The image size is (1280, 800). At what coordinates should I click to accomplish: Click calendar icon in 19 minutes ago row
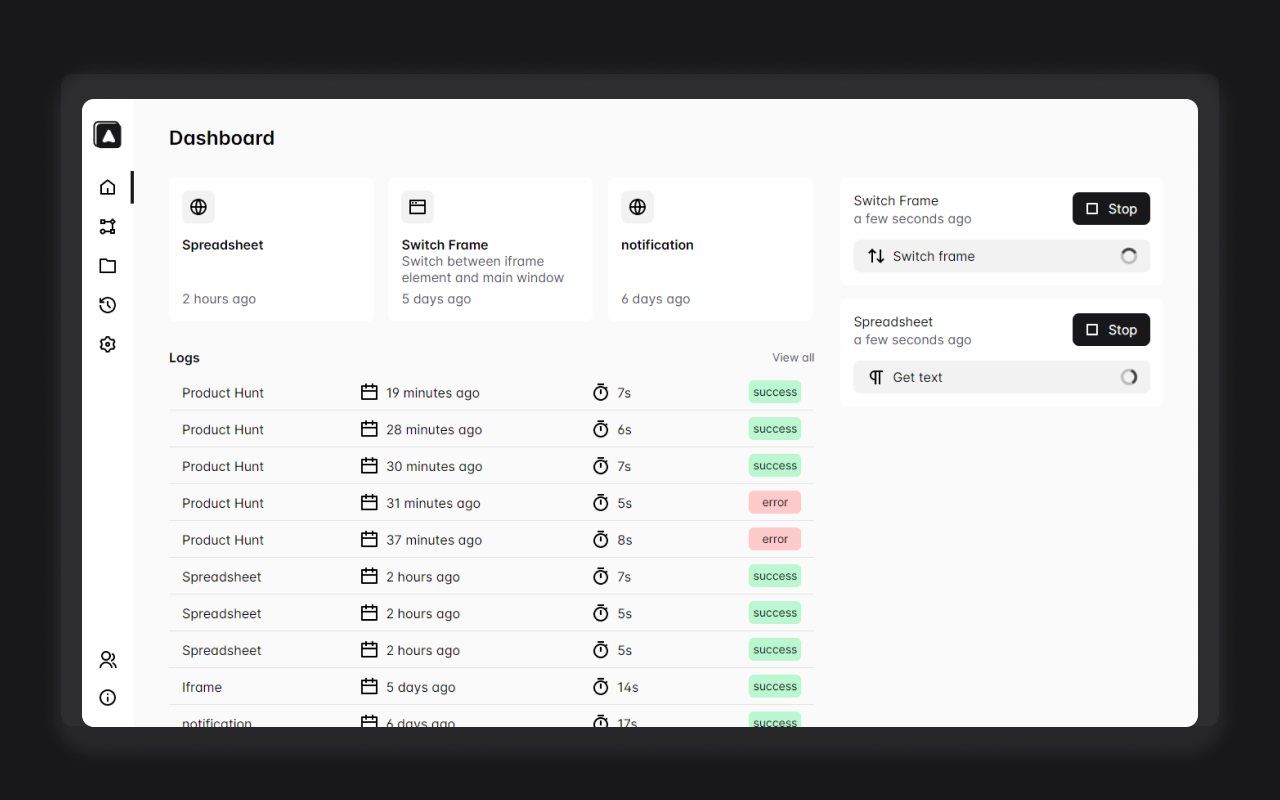pyautogui.click(x=369, y=392)
